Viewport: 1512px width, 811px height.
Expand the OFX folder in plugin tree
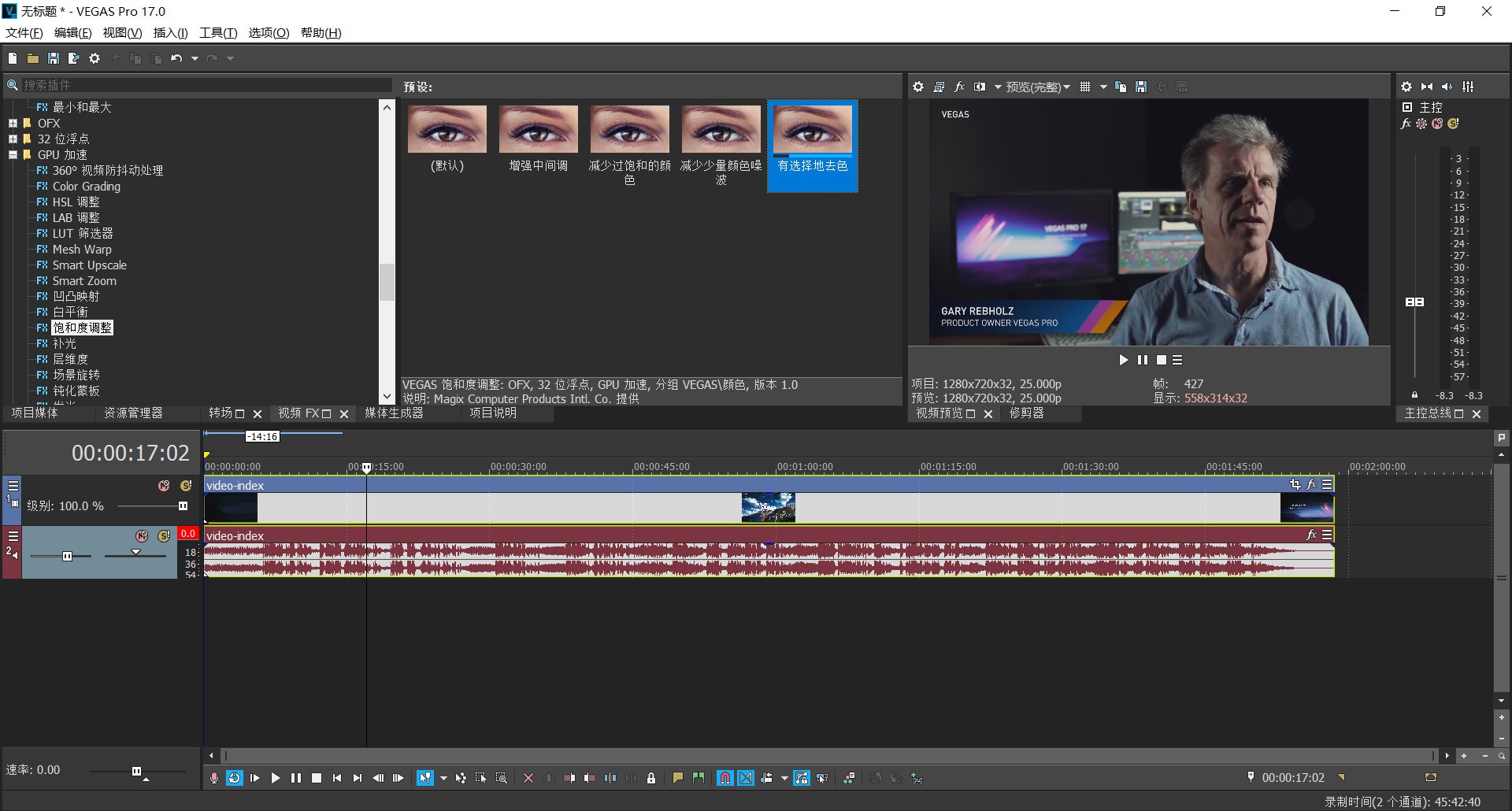pyautogui.click(x=13, y=124)
